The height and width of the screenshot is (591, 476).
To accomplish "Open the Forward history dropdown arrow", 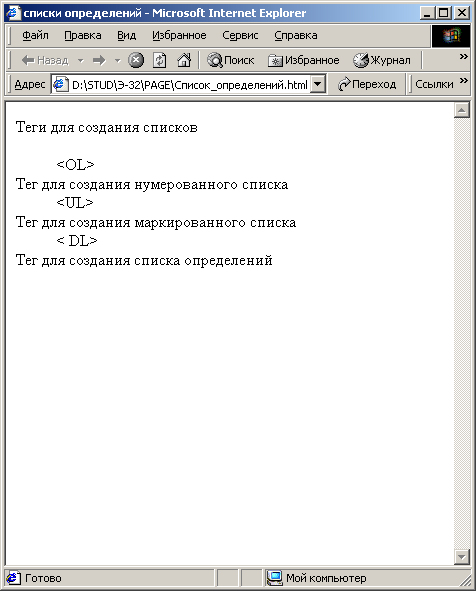I will 118,60.
